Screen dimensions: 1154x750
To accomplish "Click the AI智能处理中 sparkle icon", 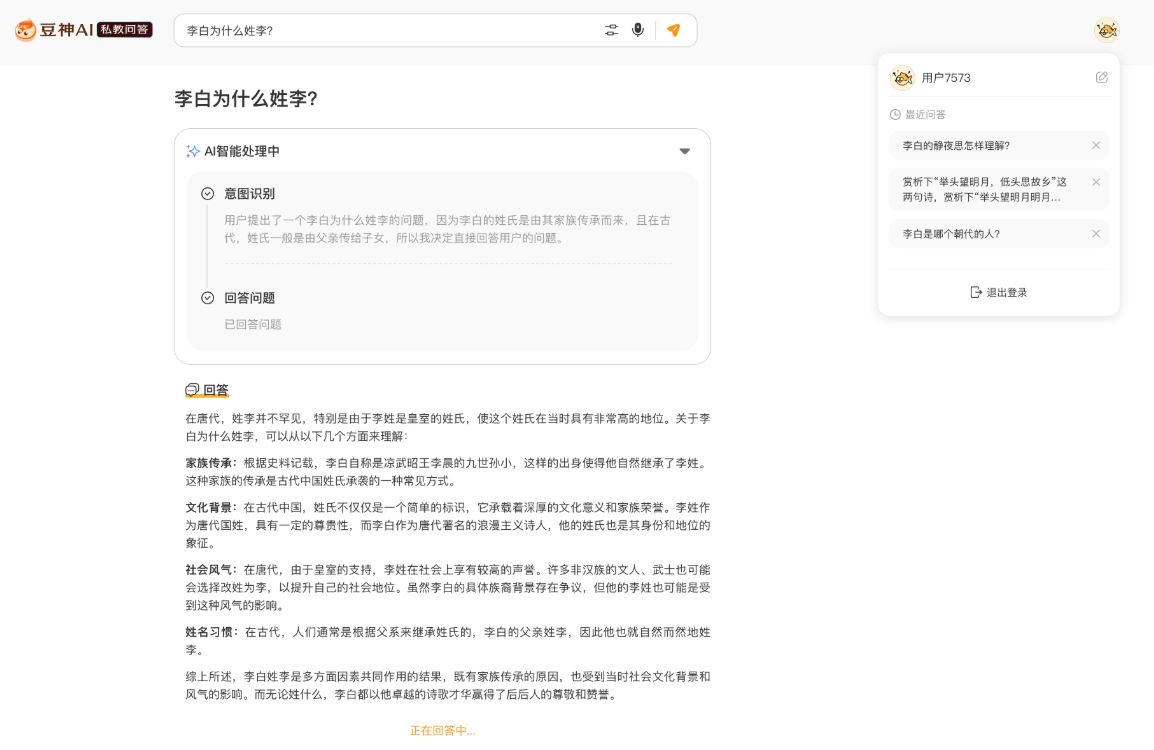I will [x=193, y=151].
